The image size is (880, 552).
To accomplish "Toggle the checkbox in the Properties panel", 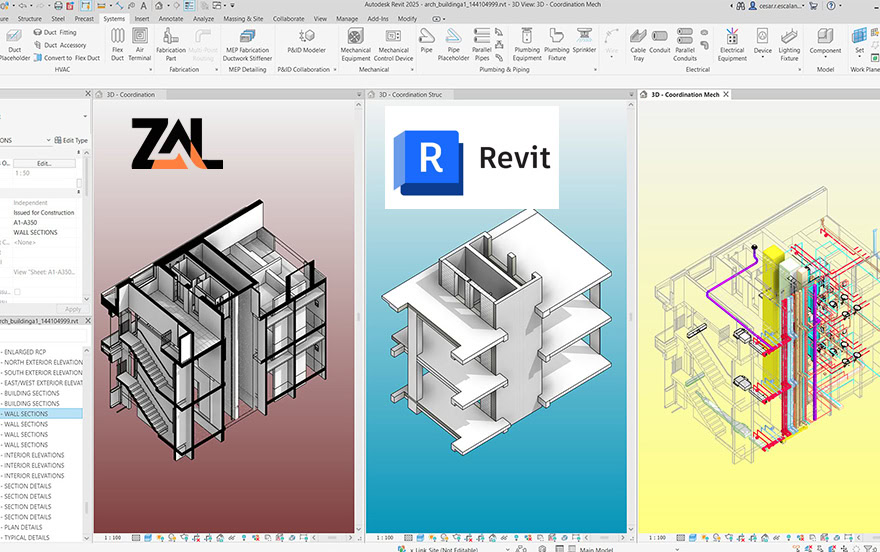I will [x=17, y=292].
